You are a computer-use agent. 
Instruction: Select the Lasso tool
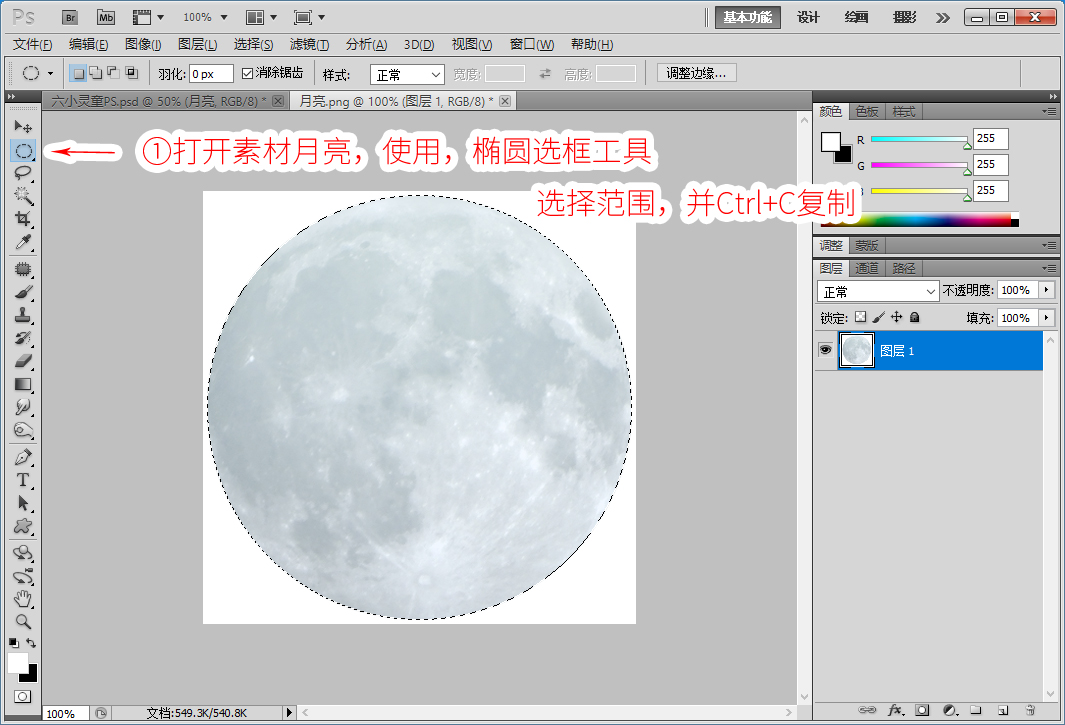tap(23, 173)
